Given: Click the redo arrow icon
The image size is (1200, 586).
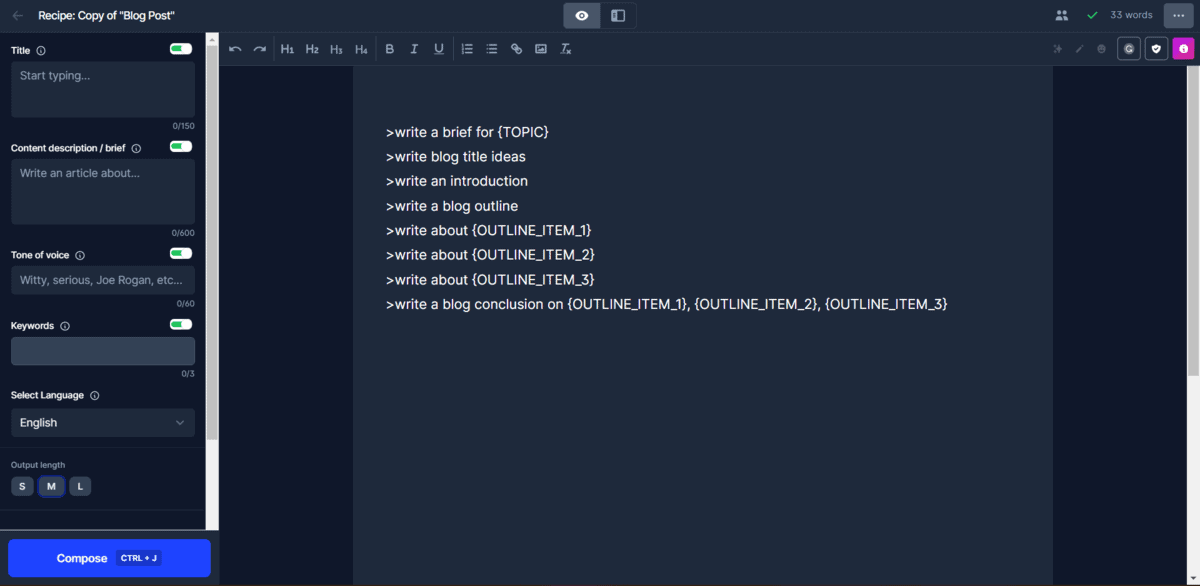Looking at the screenshot, I should pos(260,49).
